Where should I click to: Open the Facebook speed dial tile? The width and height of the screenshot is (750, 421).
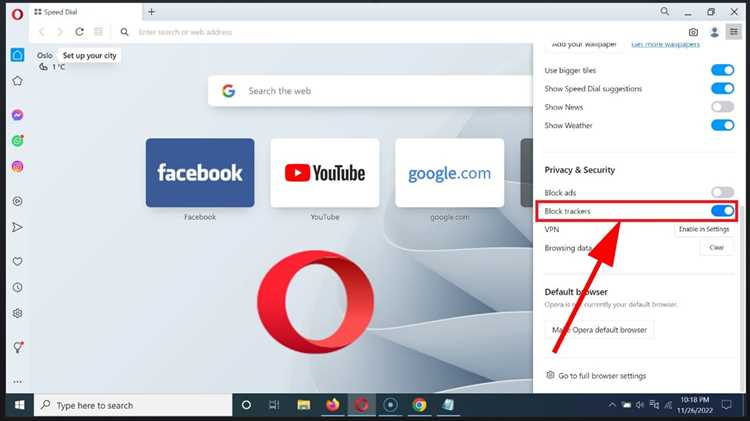[200, 173]
